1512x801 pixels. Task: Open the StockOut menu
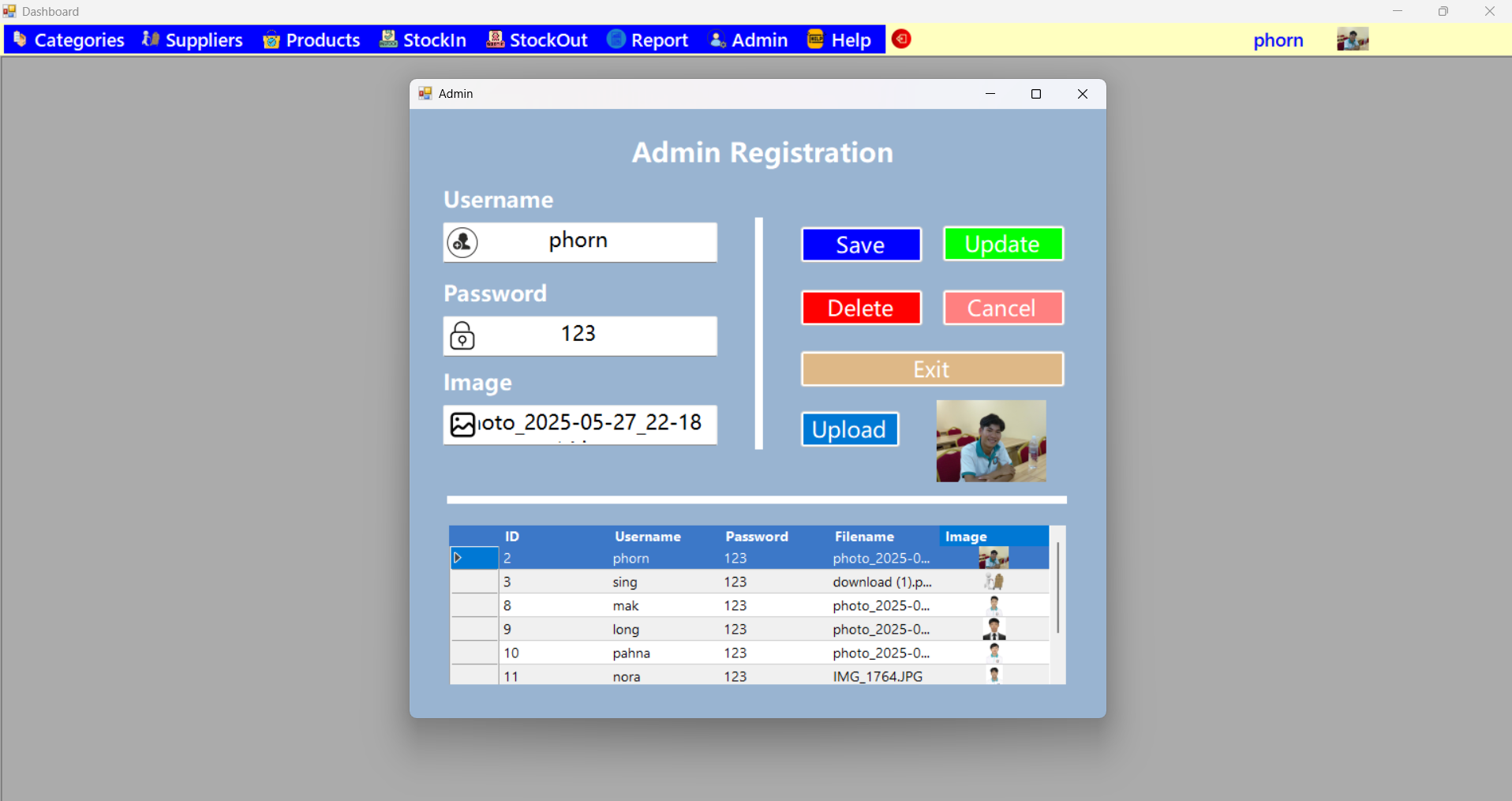537,39
